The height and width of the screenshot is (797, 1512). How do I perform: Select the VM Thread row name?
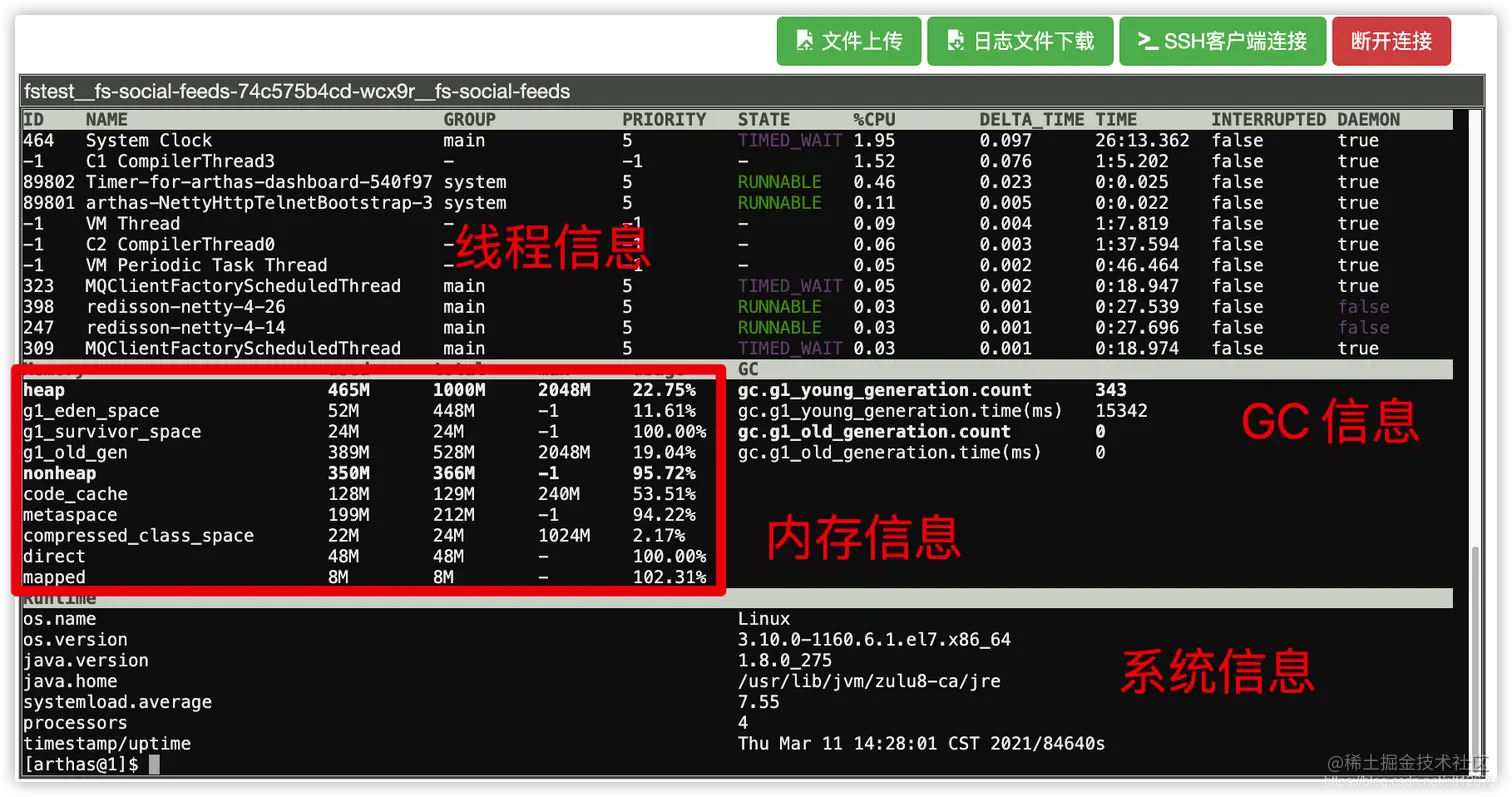click(x=133, y=224)
